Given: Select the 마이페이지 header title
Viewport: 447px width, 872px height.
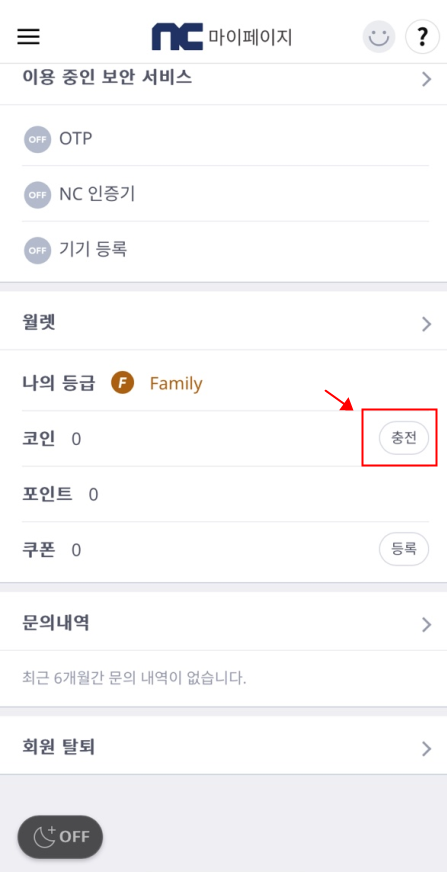Looking at the screenshot, I should (250, 37).
